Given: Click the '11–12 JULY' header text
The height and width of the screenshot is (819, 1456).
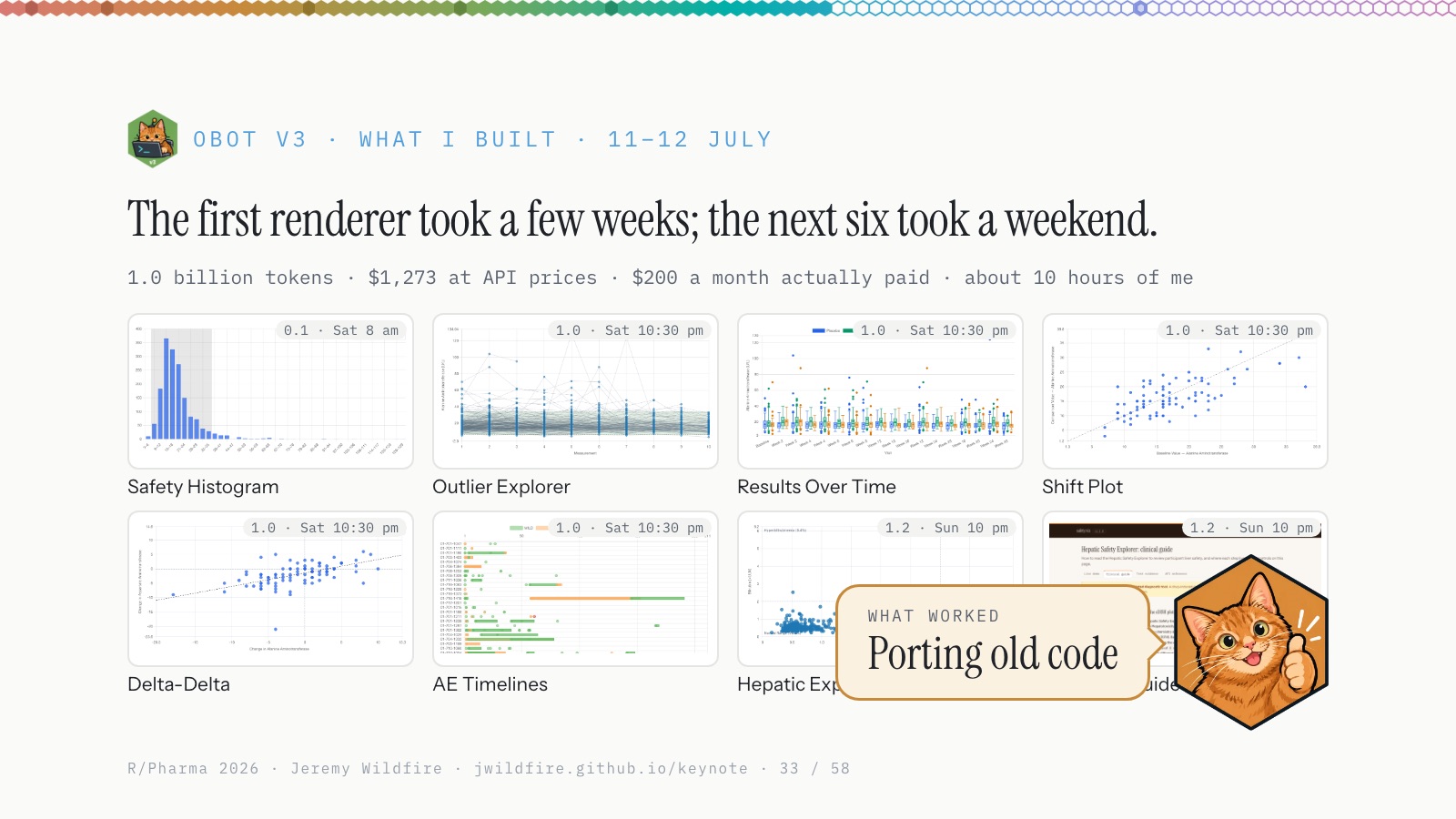Looking at the screenshot, I should [690, 139].
